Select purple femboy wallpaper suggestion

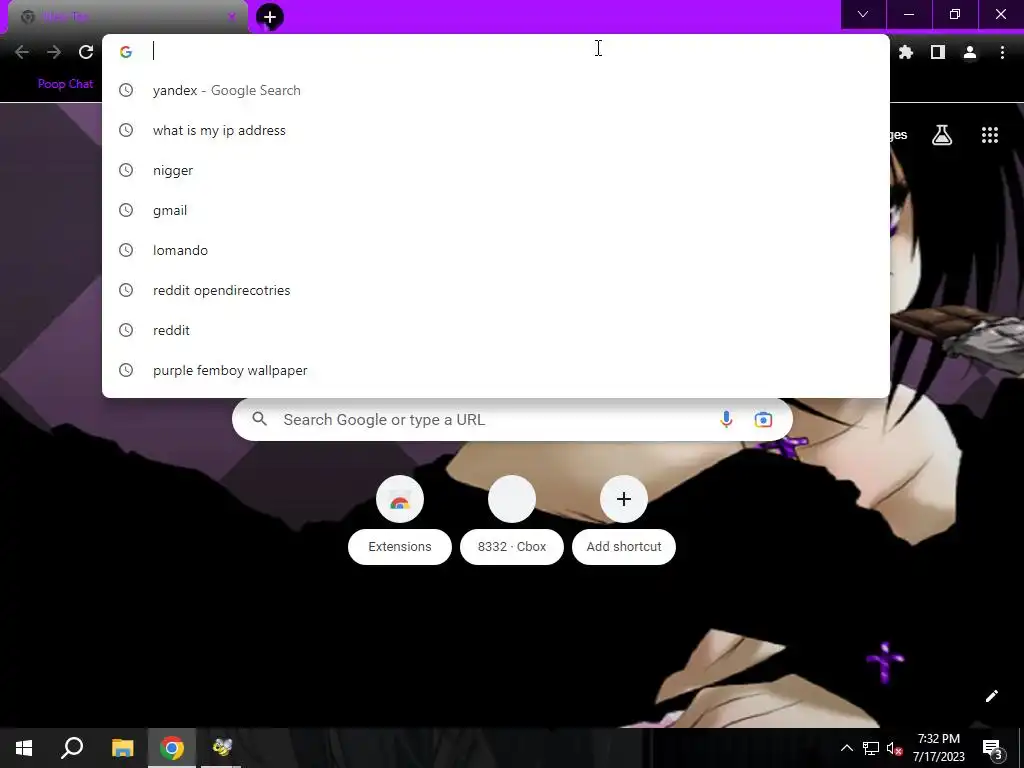(496, 370)
